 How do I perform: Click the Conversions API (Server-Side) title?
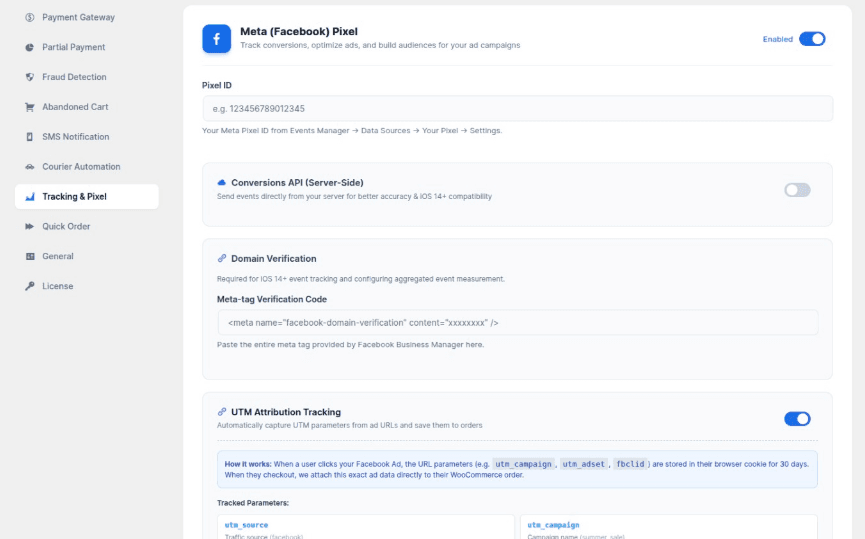(x=297, y=183)
